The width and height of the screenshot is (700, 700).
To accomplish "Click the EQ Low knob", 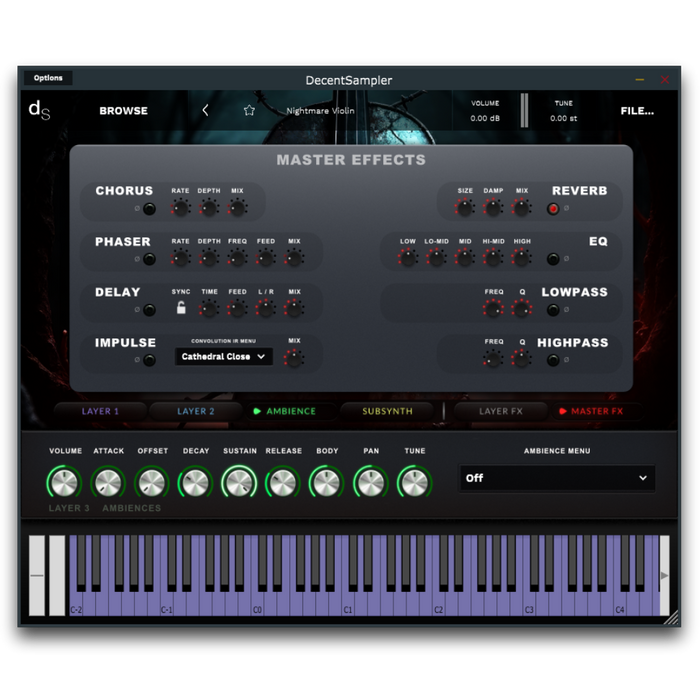I will 408,258.
